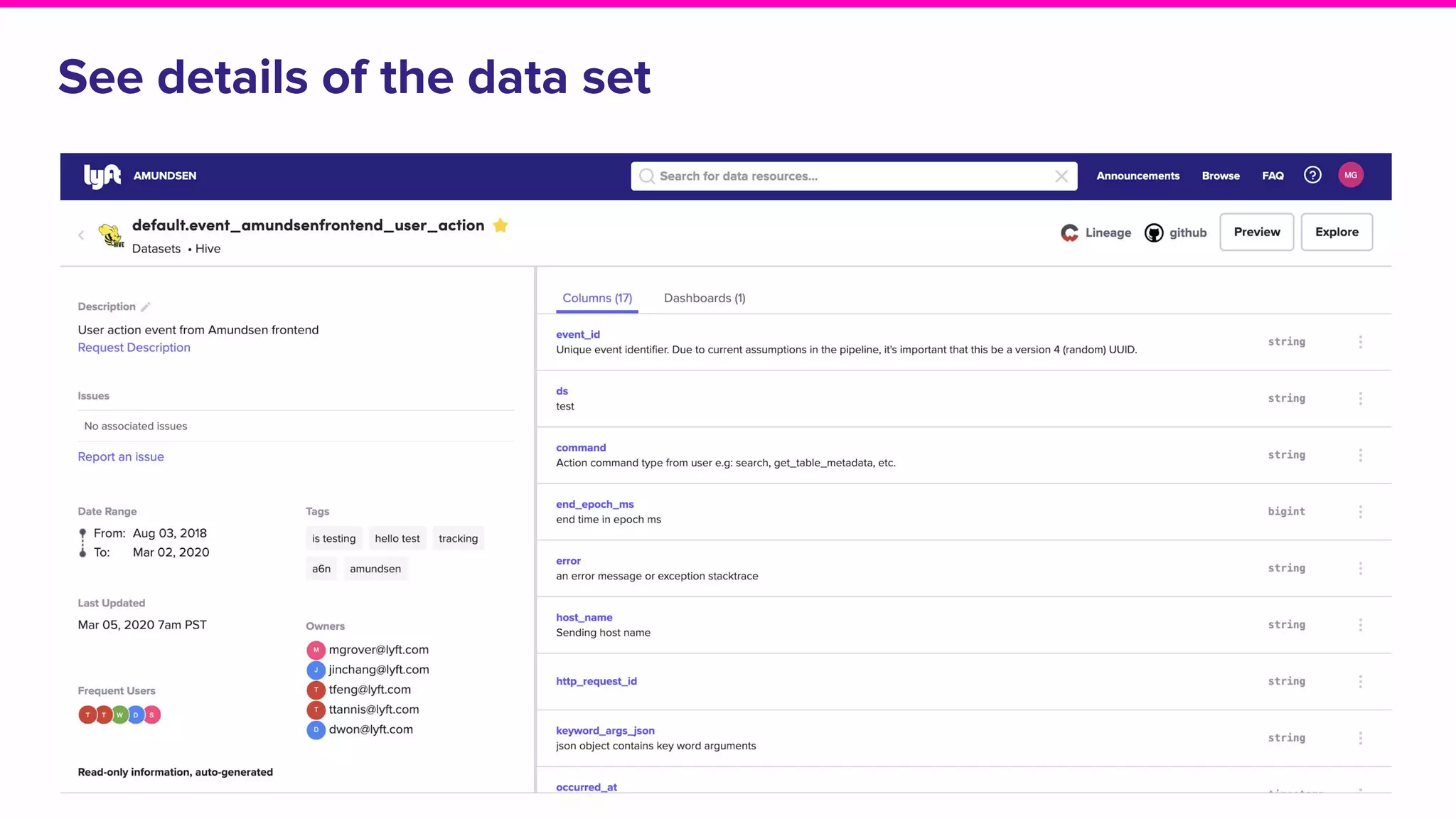Image resolution: width=1456 pixels, height=819 pixels.
Task: Click the 'is testing' tag
Action: coord(334,539)
